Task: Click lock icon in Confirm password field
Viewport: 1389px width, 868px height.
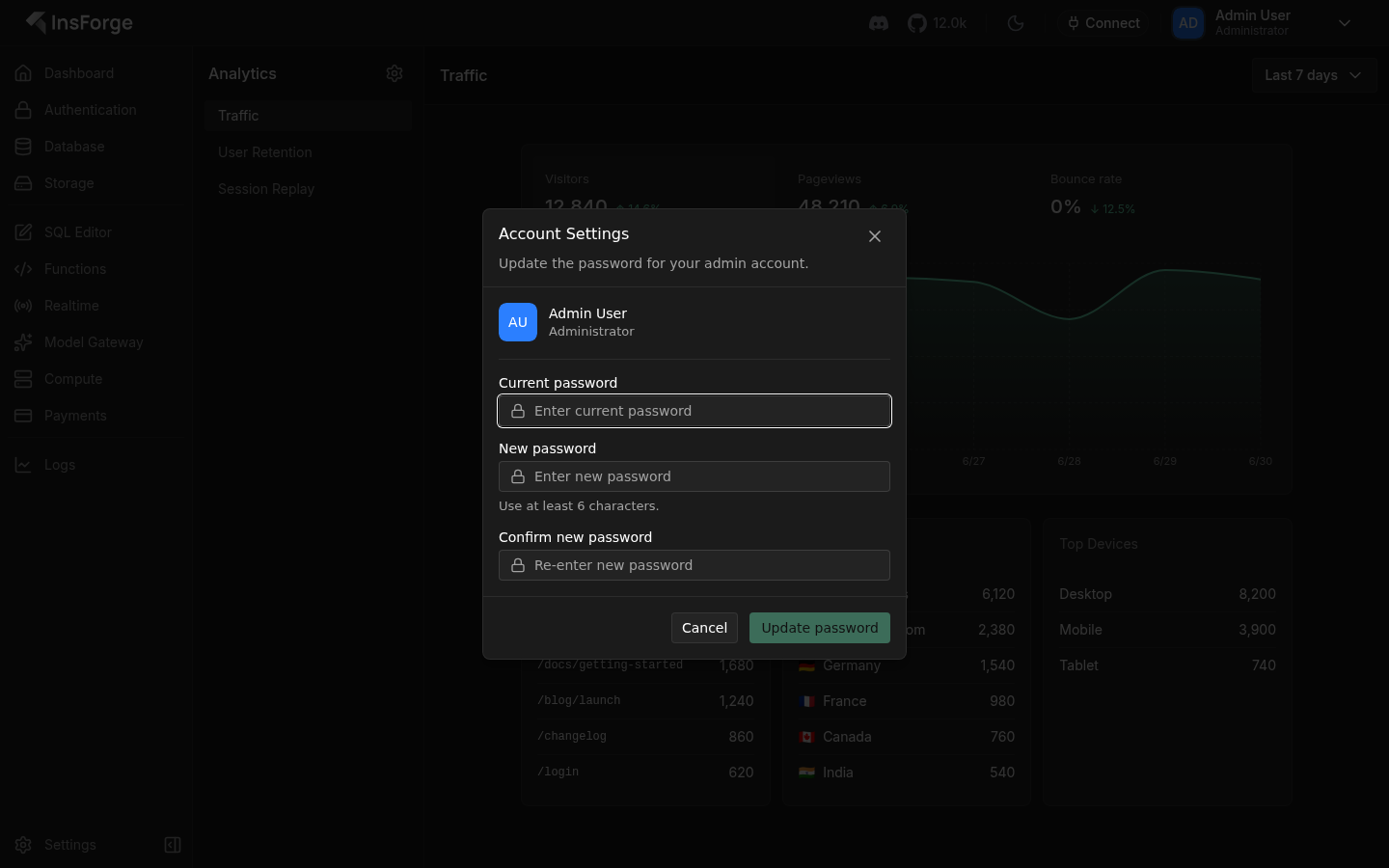Action: pos(518,565)
